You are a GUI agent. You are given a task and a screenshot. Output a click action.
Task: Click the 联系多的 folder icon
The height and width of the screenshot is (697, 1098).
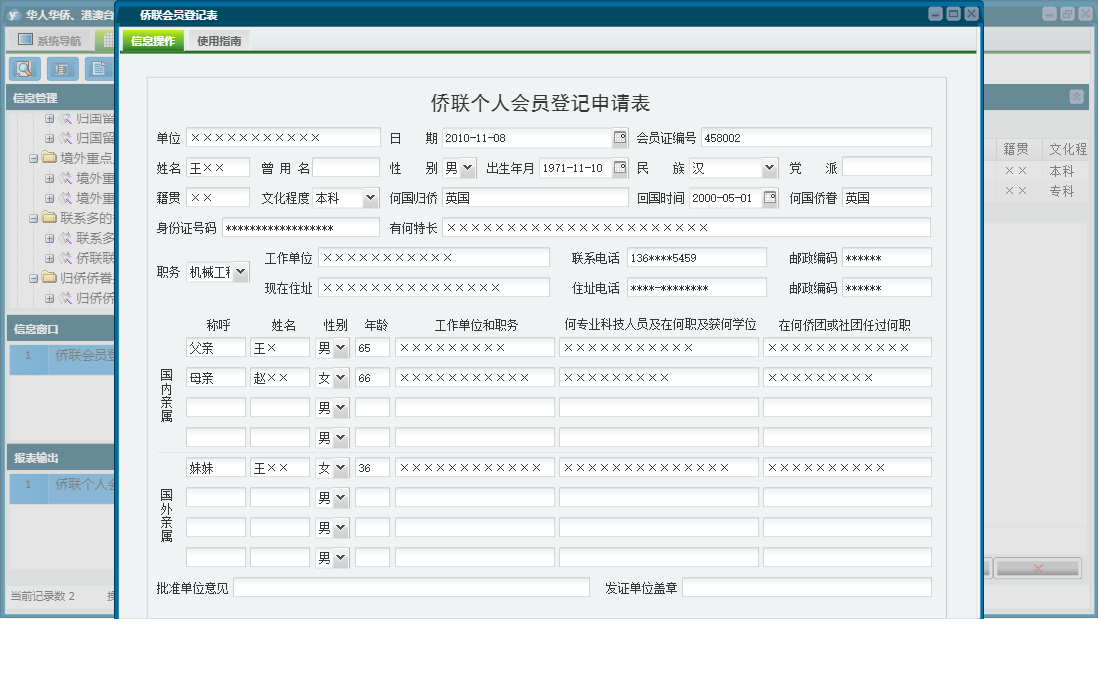(47, 218)
